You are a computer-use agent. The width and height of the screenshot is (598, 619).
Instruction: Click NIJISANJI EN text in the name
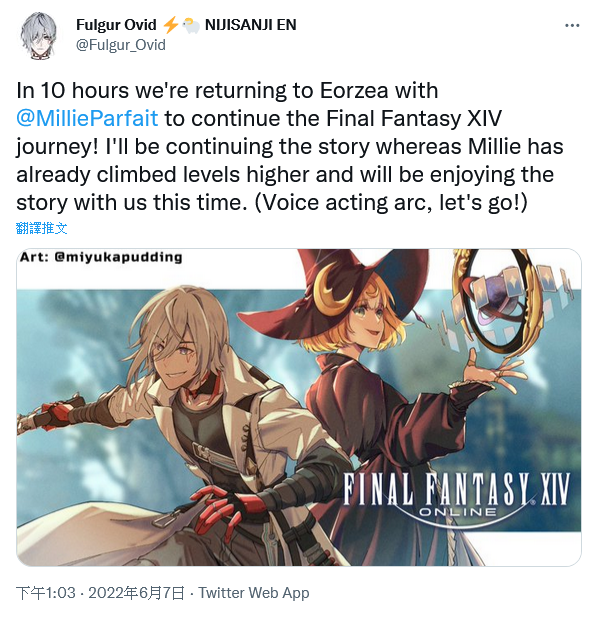(x=251, y=25)
